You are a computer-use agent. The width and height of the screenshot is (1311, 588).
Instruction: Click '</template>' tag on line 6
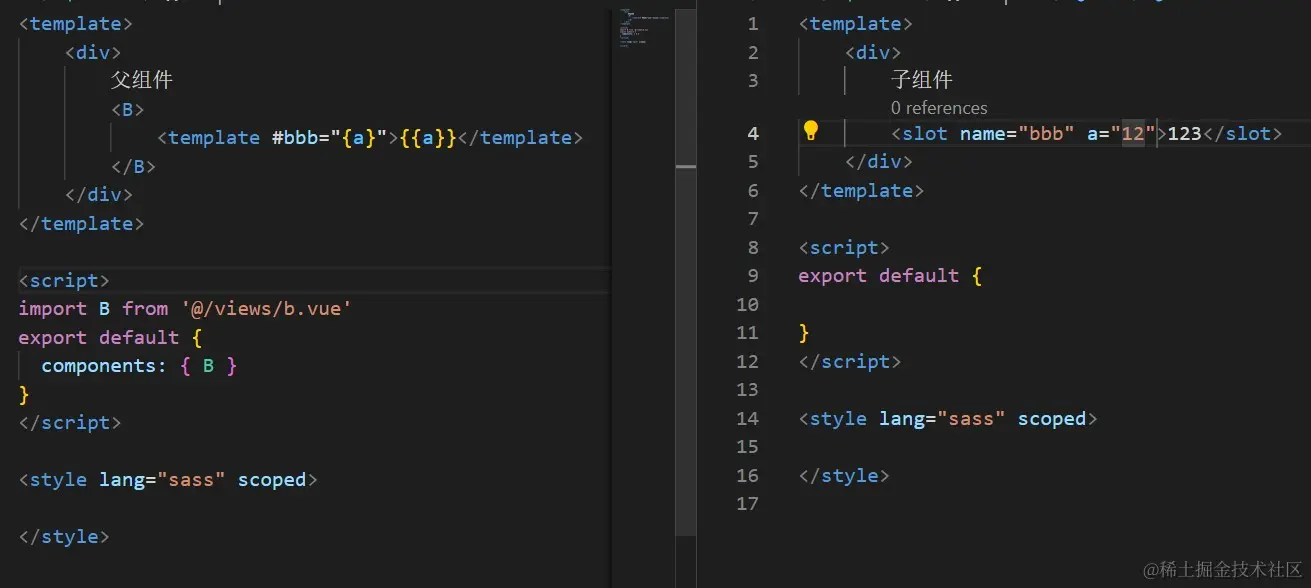coord(861,190)
